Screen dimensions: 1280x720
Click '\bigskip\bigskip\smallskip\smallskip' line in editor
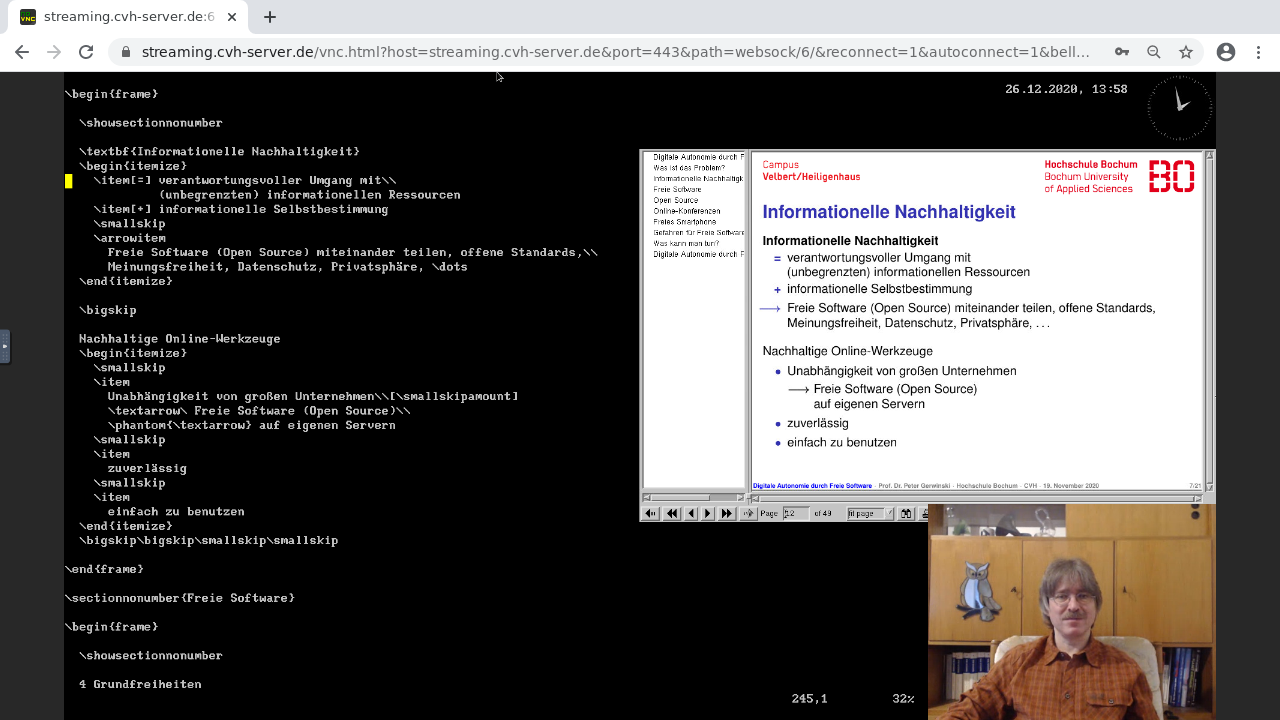209,540
